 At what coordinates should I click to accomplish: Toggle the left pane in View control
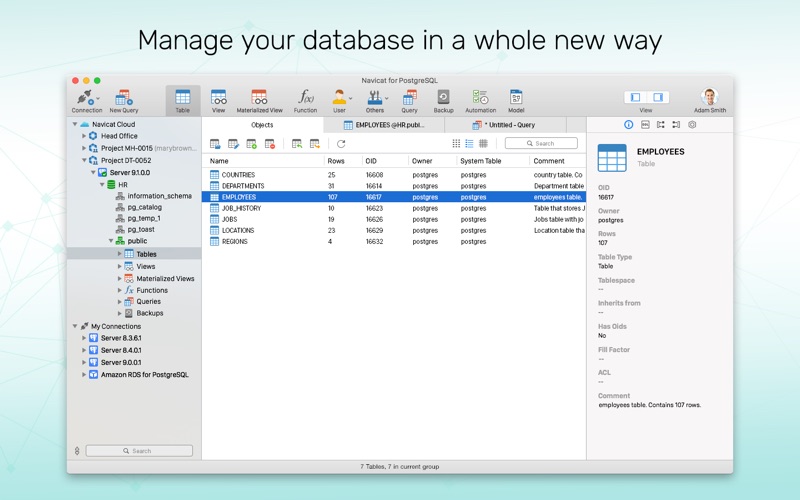[x=634, y=97]
